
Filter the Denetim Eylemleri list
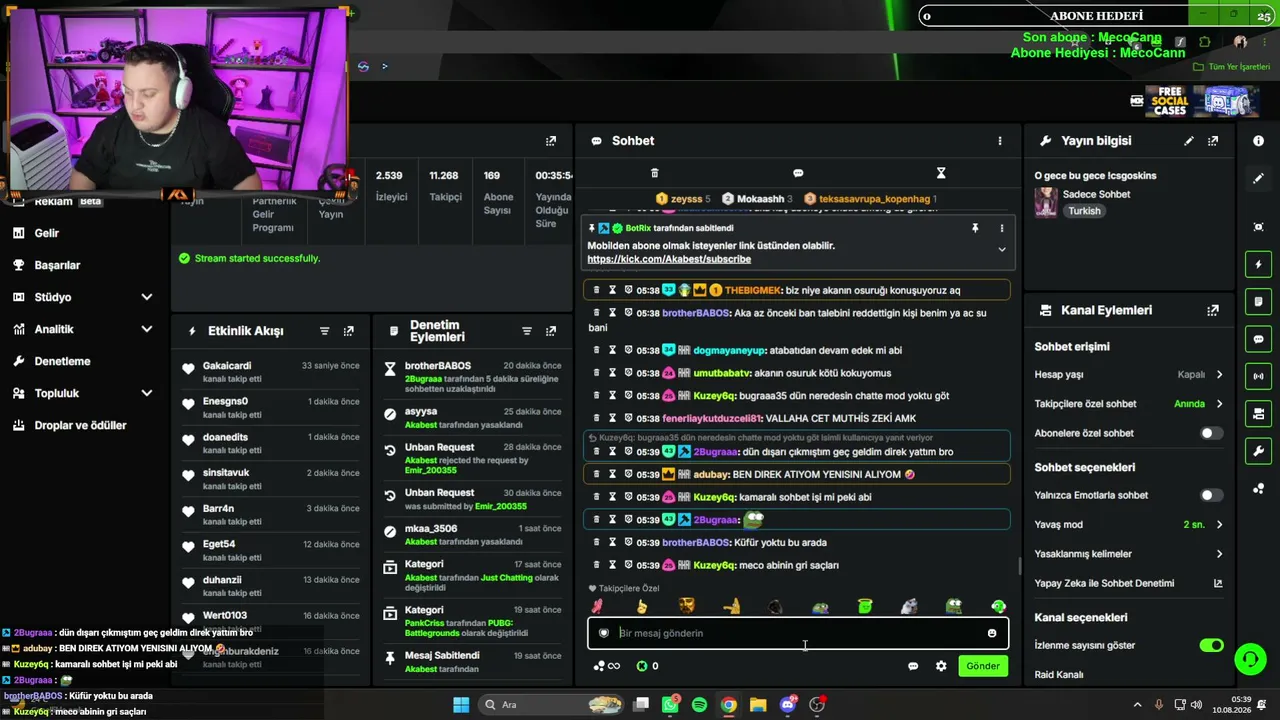tap(527, 331)
